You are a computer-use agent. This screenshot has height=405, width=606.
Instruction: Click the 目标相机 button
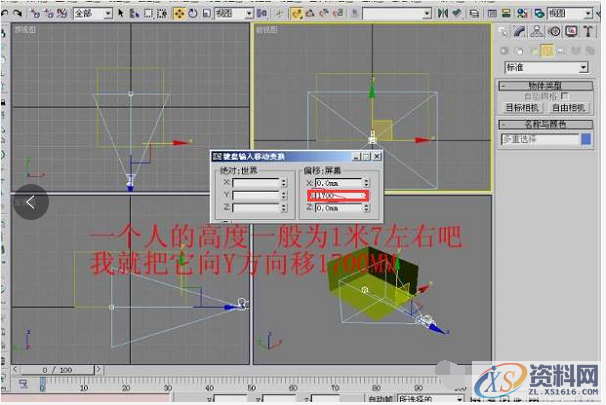523,108
